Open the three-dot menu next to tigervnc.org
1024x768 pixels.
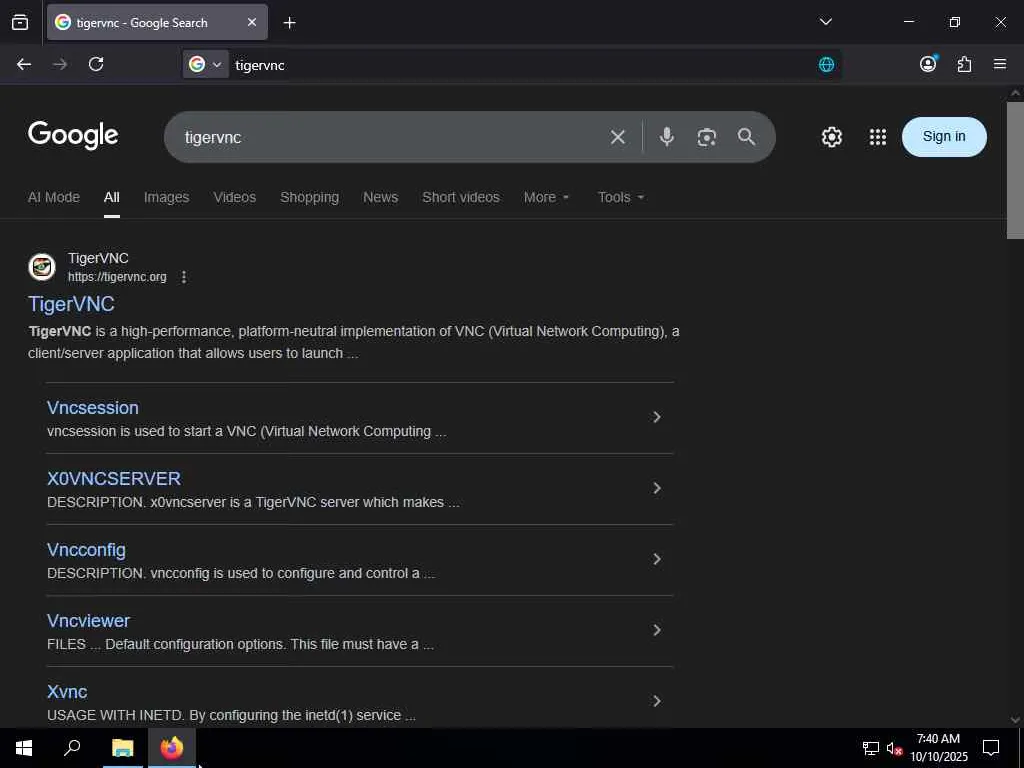184,277
